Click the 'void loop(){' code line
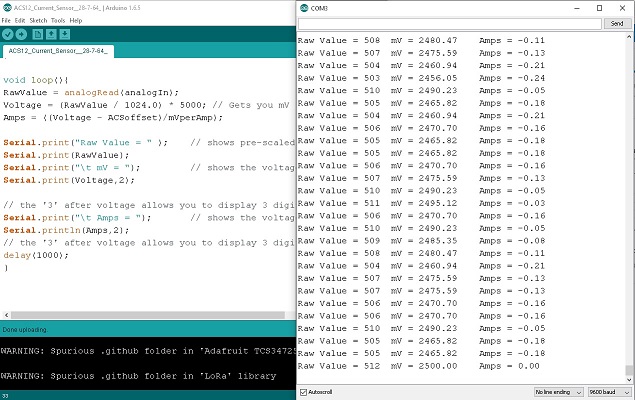 tap(36, 80)
